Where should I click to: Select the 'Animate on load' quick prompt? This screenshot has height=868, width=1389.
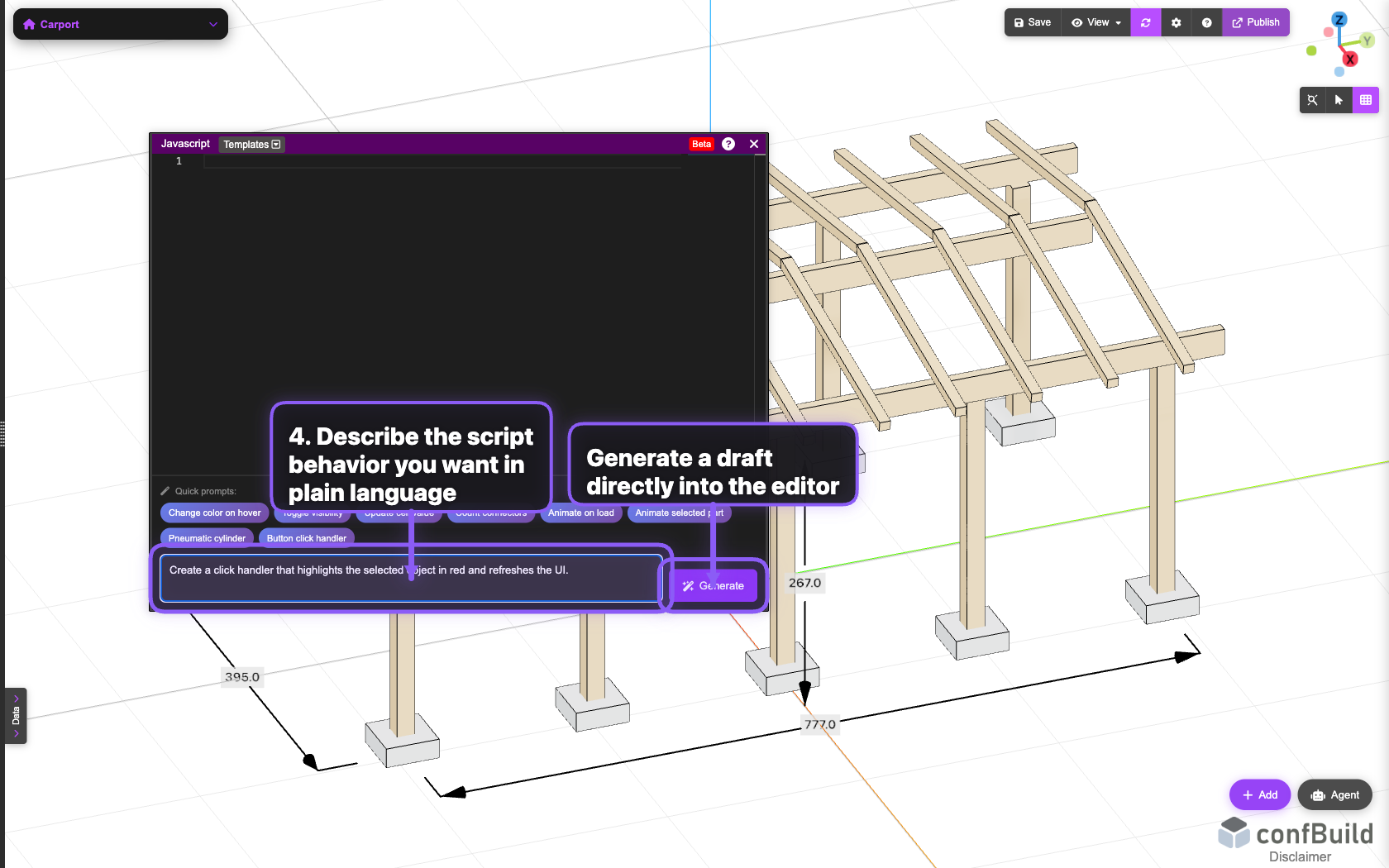[x=580, y=513]
